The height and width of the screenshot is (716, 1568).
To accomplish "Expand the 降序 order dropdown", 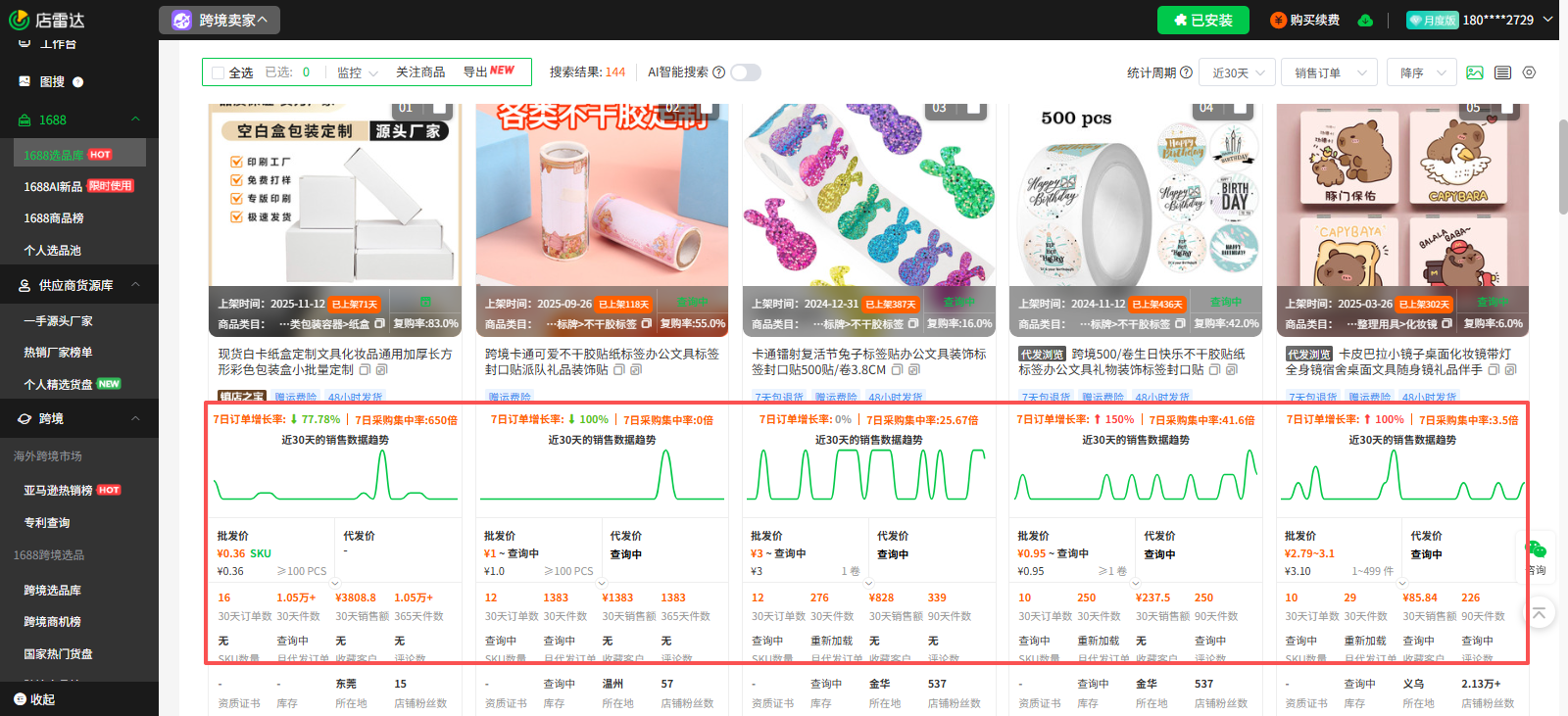I will [x=1422, y=72].
